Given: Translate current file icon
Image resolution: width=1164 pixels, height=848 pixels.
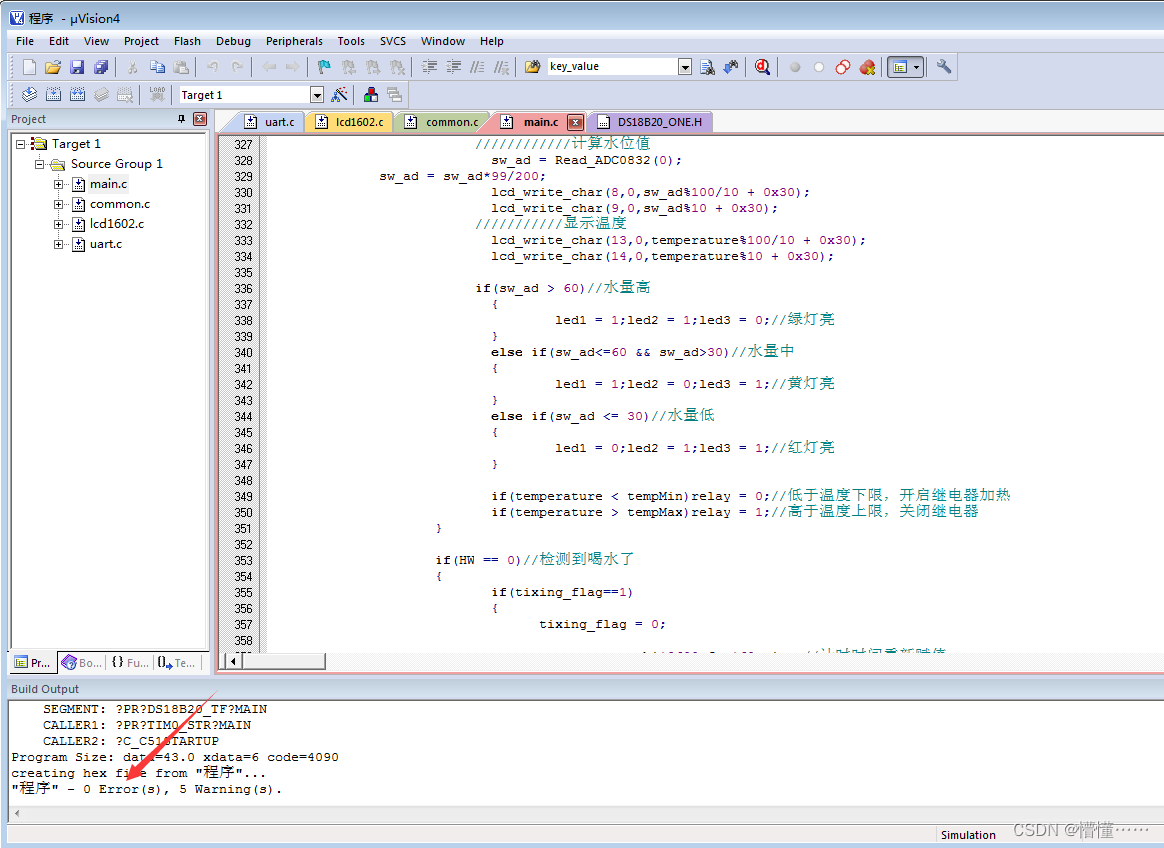Looking at the screenshot, I should [x=29, y=94].
